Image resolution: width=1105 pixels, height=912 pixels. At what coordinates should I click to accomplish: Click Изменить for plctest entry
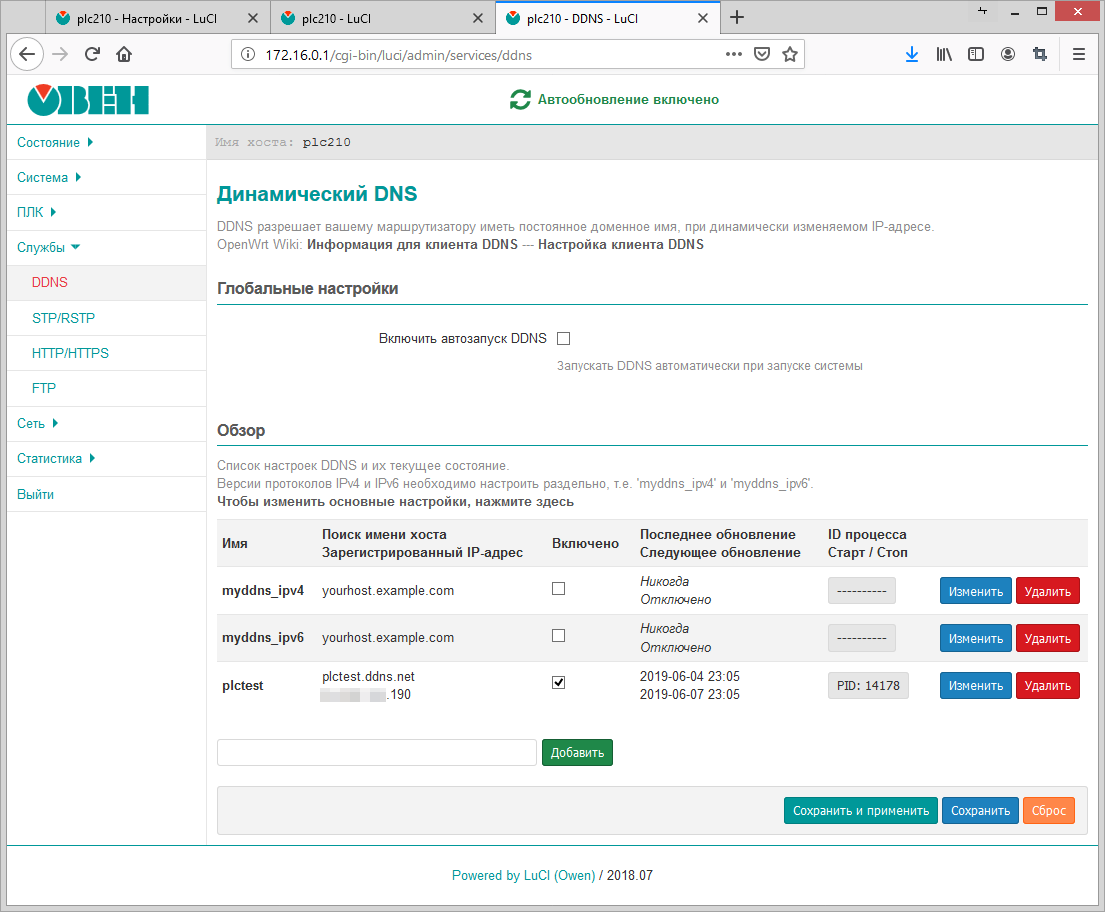(975, 686)
